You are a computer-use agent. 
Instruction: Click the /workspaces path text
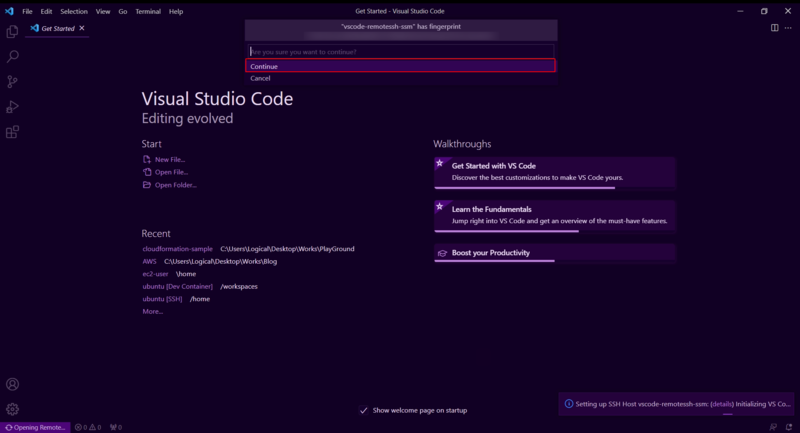239,286
